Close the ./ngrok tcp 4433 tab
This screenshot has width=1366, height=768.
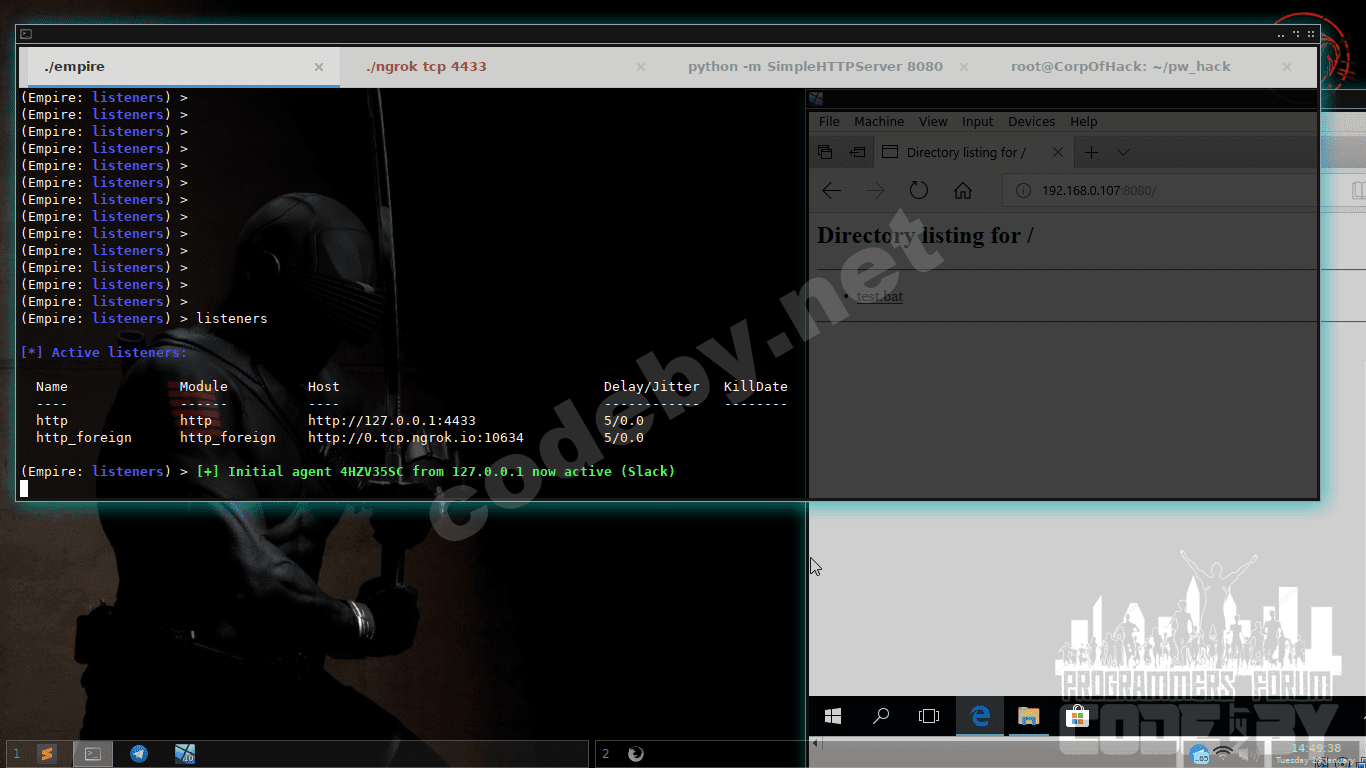pyautogui.click(x=641, y=67)
